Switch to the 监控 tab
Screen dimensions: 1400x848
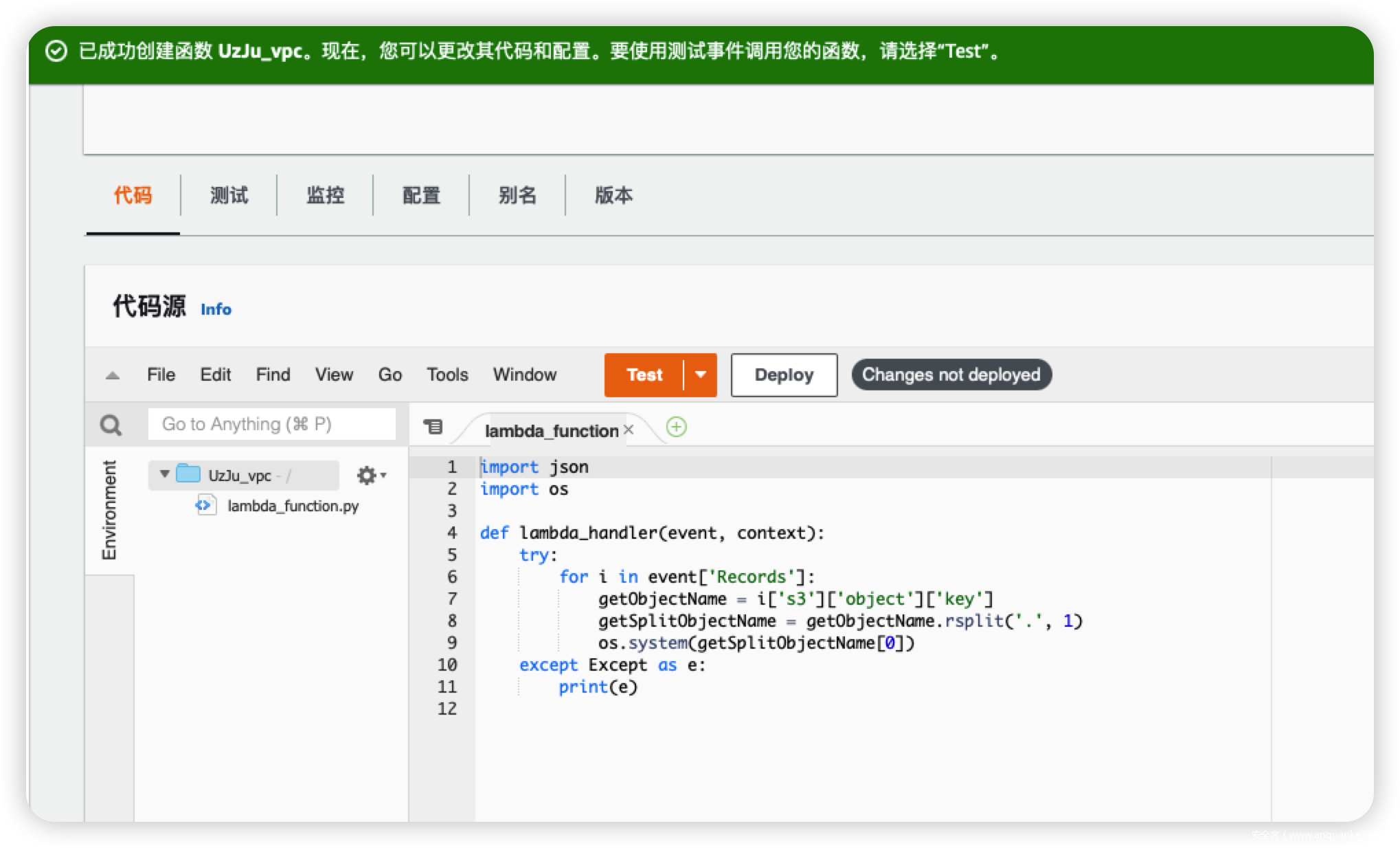pos(325,195)
